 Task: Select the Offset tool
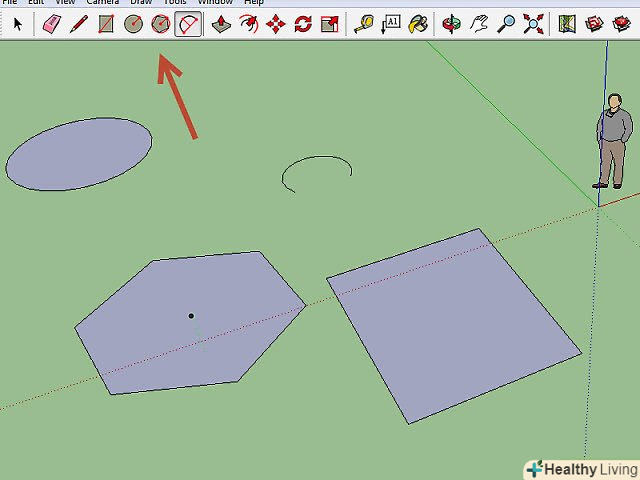249,24
